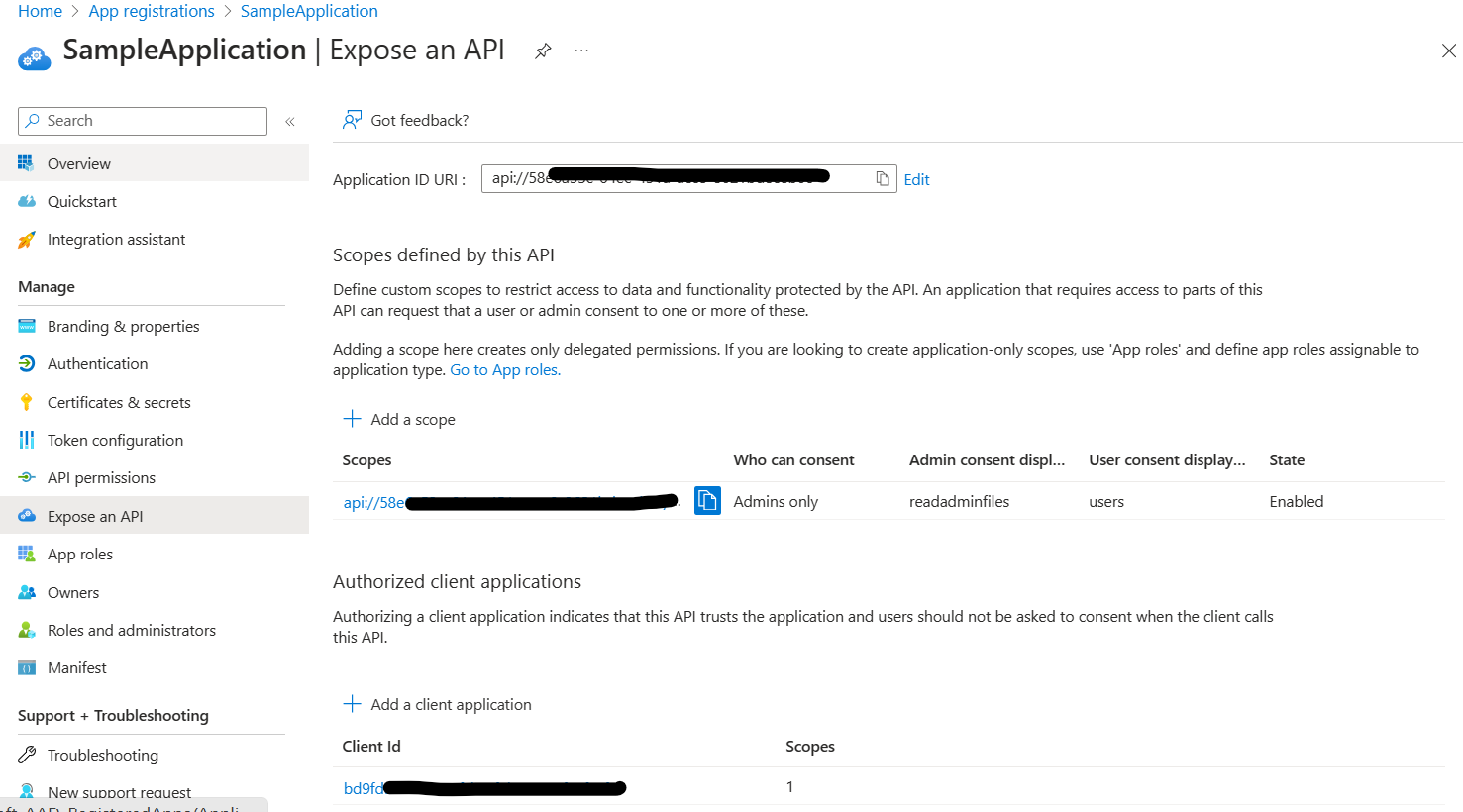Click the Who can consent column header
1463x812 pixels.
coord(793,460)
